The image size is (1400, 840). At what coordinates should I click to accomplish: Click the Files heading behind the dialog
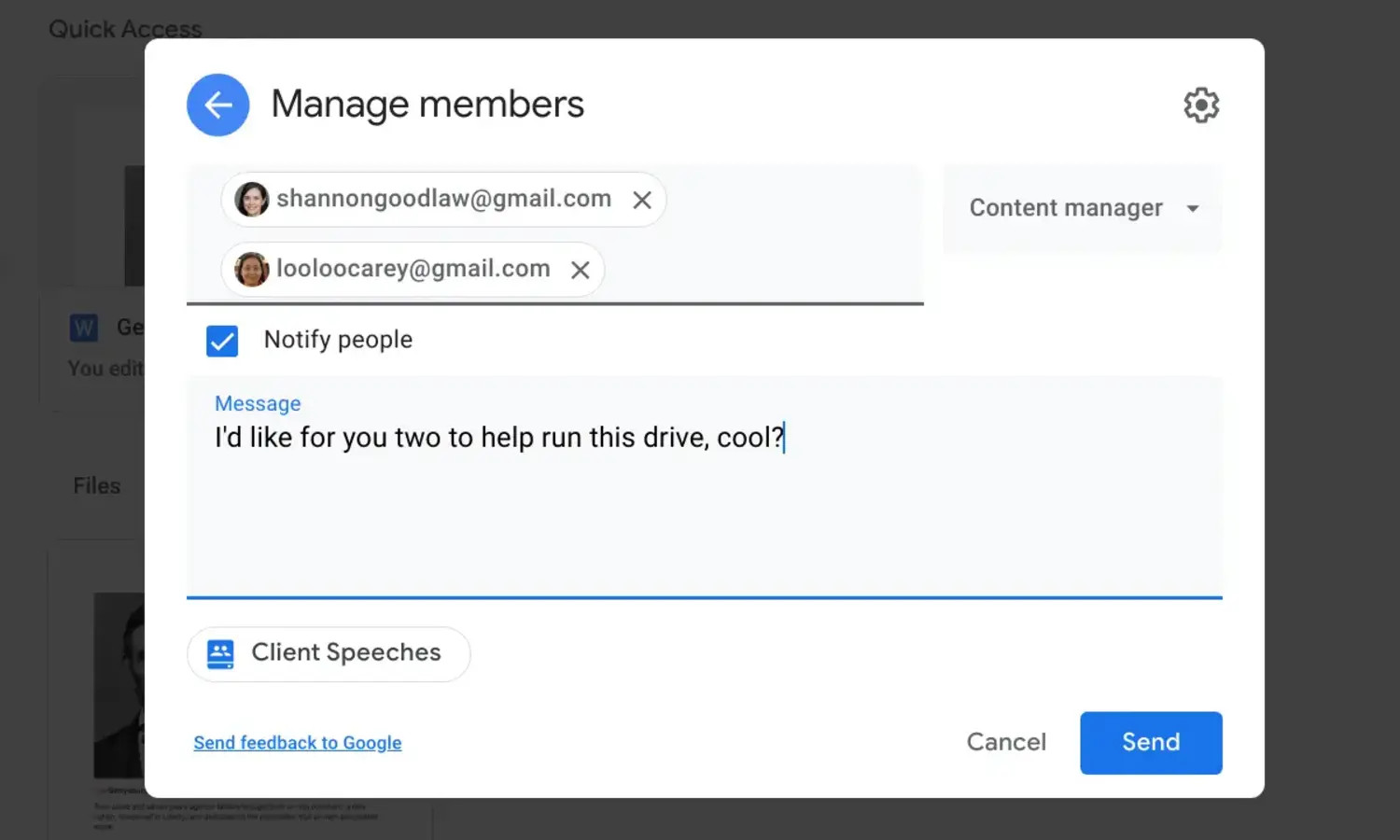click(97, 486)
